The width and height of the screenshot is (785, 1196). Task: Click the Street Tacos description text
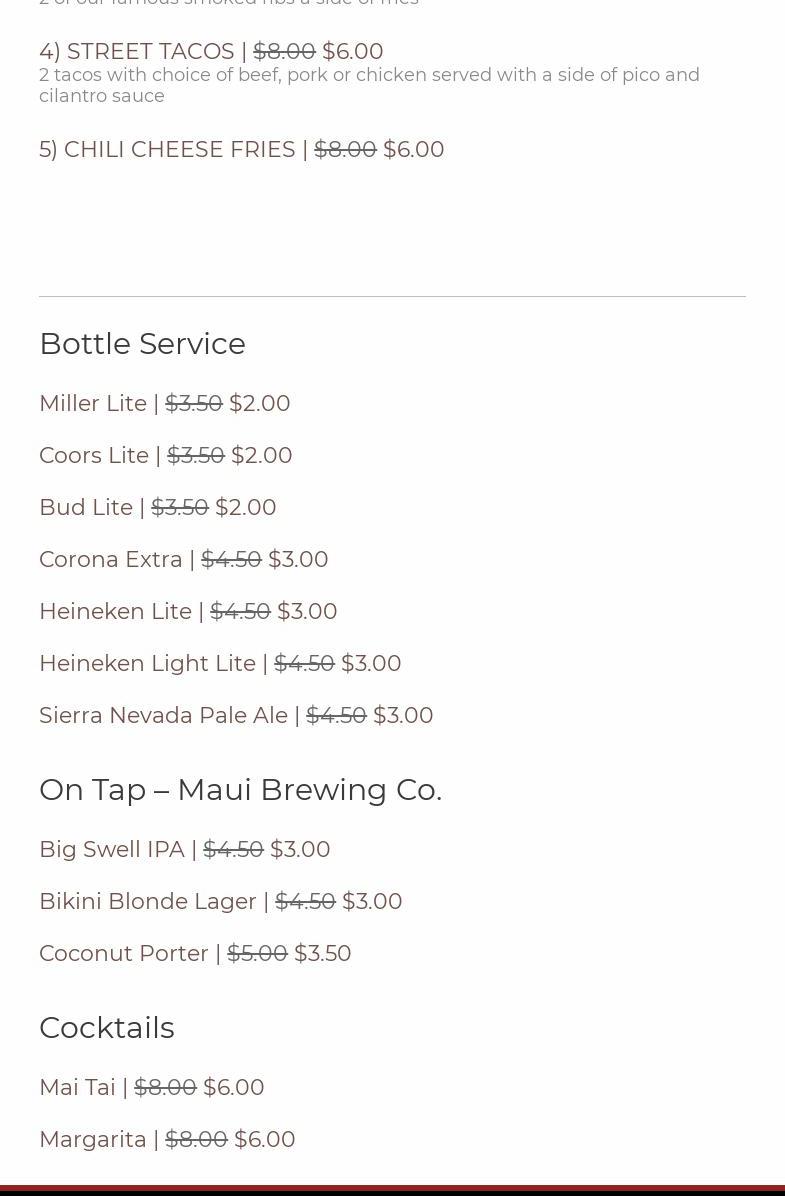pos(369,85)
